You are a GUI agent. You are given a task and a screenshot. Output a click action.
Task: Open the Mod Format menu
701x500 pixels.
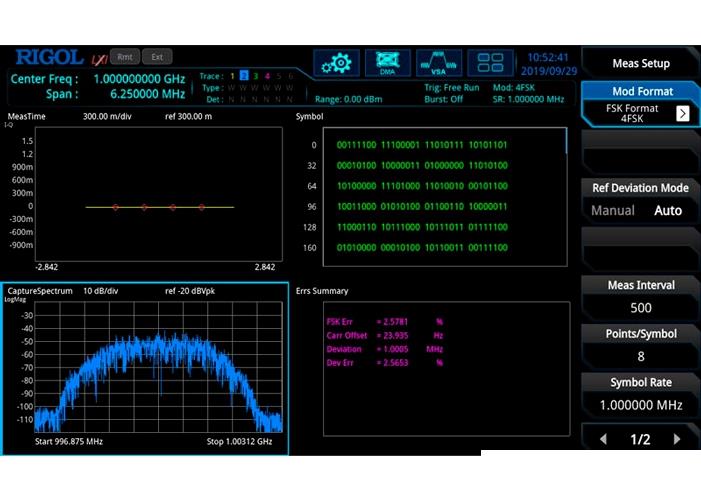click(x=640, y=91)
